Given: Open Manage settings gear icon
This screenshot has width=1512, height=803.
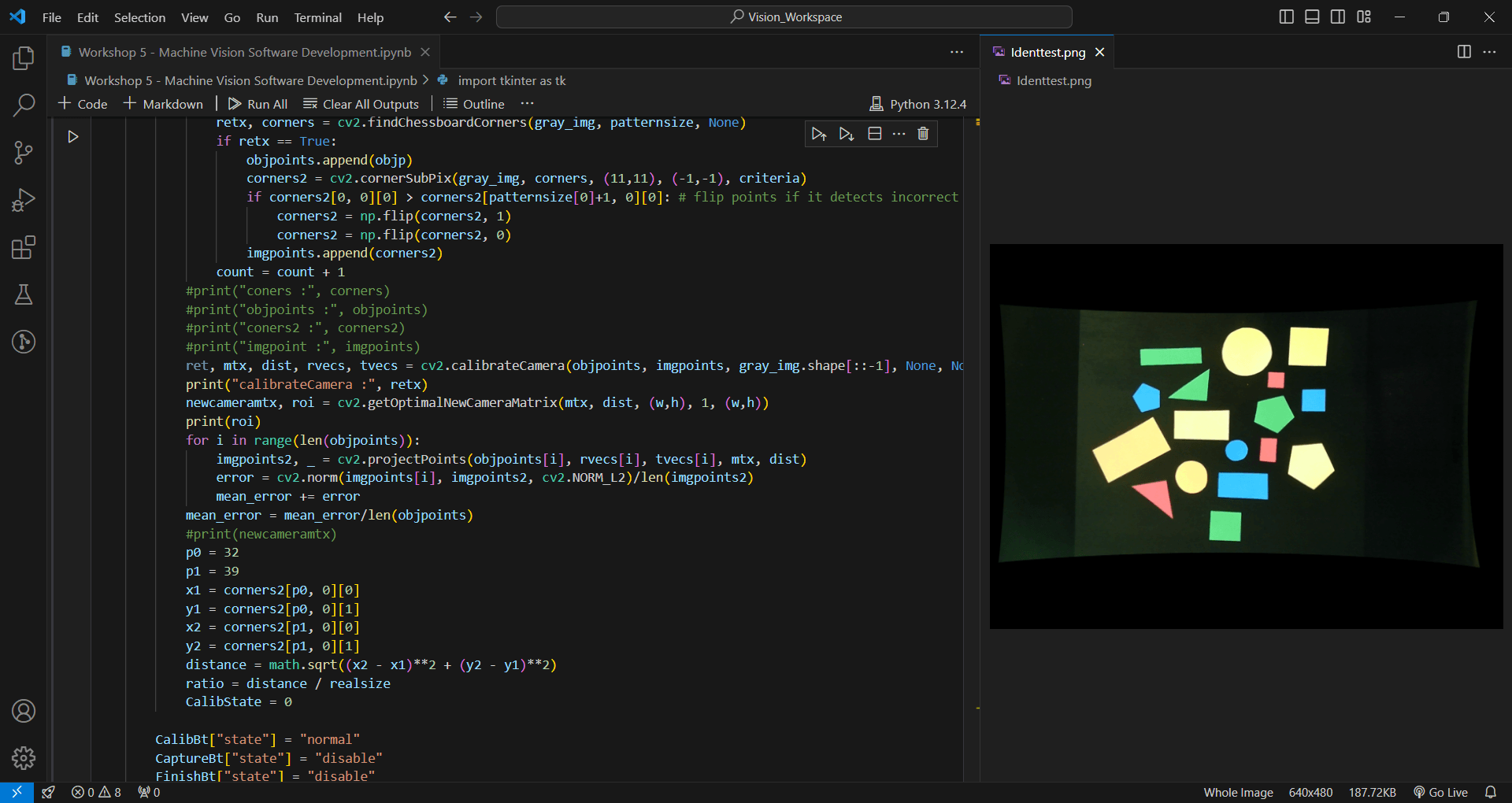Looking at the screenshot, I should 24,758.
